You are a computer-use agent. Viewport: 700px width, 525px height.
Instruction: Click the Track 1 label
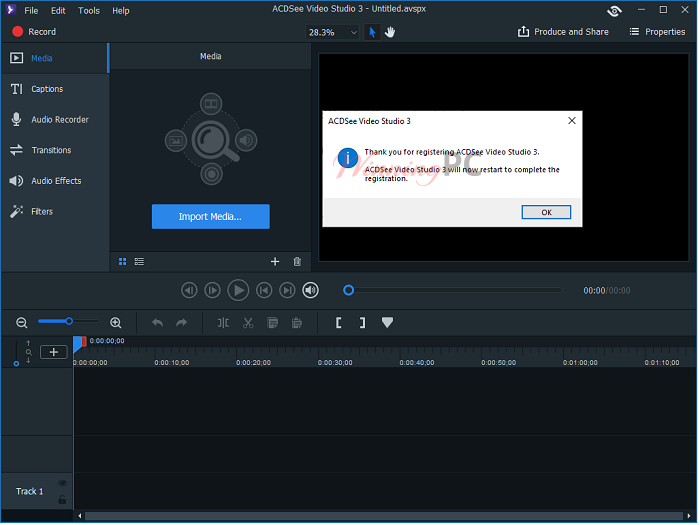pos(29,492)
